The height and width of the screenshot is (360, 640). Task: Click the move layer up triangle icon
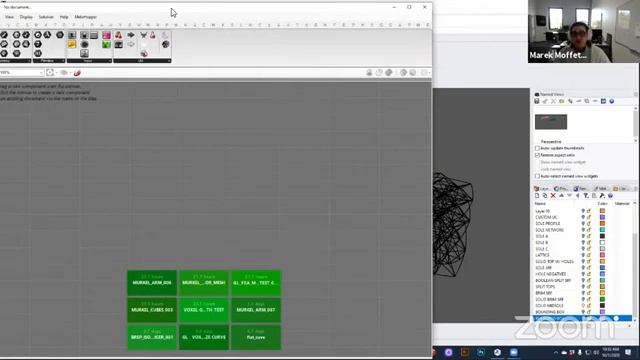561,196
